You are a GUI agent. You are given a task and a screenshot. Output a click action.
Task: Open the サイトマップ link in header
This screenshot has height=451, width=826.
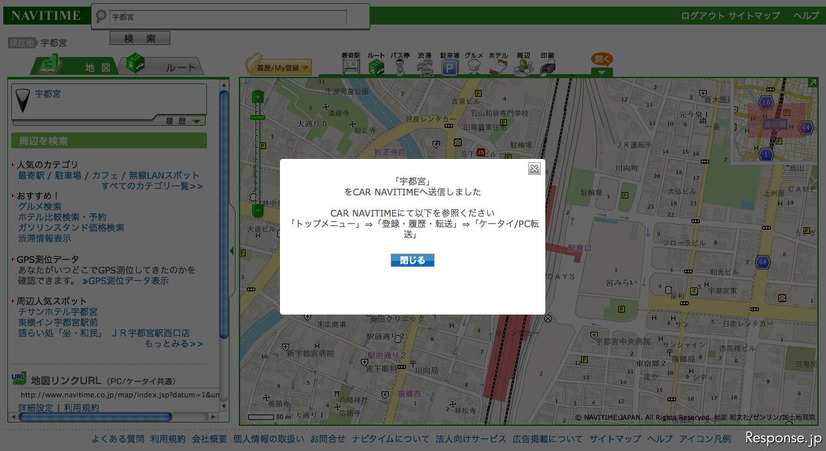[x=754, y=16]
